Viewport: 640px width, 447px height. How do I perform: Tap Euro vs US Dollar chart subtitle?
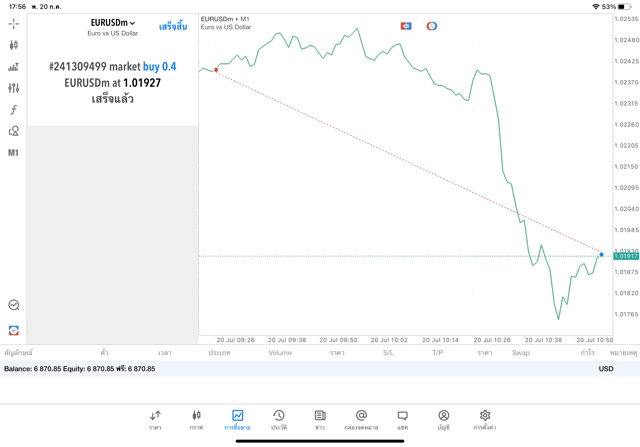pos(226,27)
